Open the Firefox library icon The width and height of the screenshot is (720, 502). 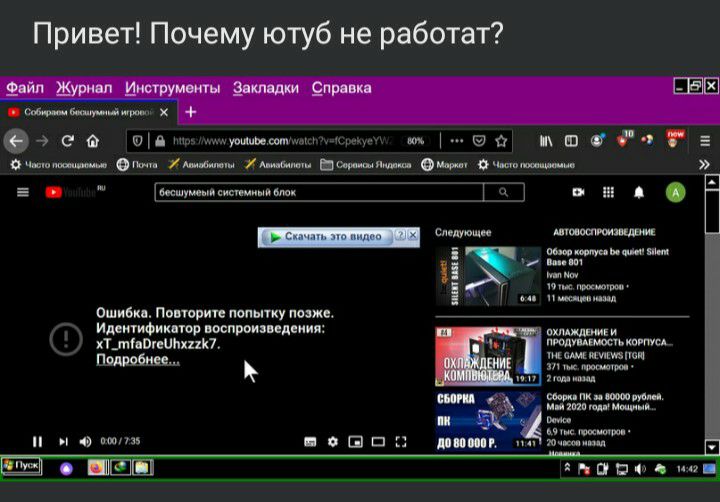[546, 141]
